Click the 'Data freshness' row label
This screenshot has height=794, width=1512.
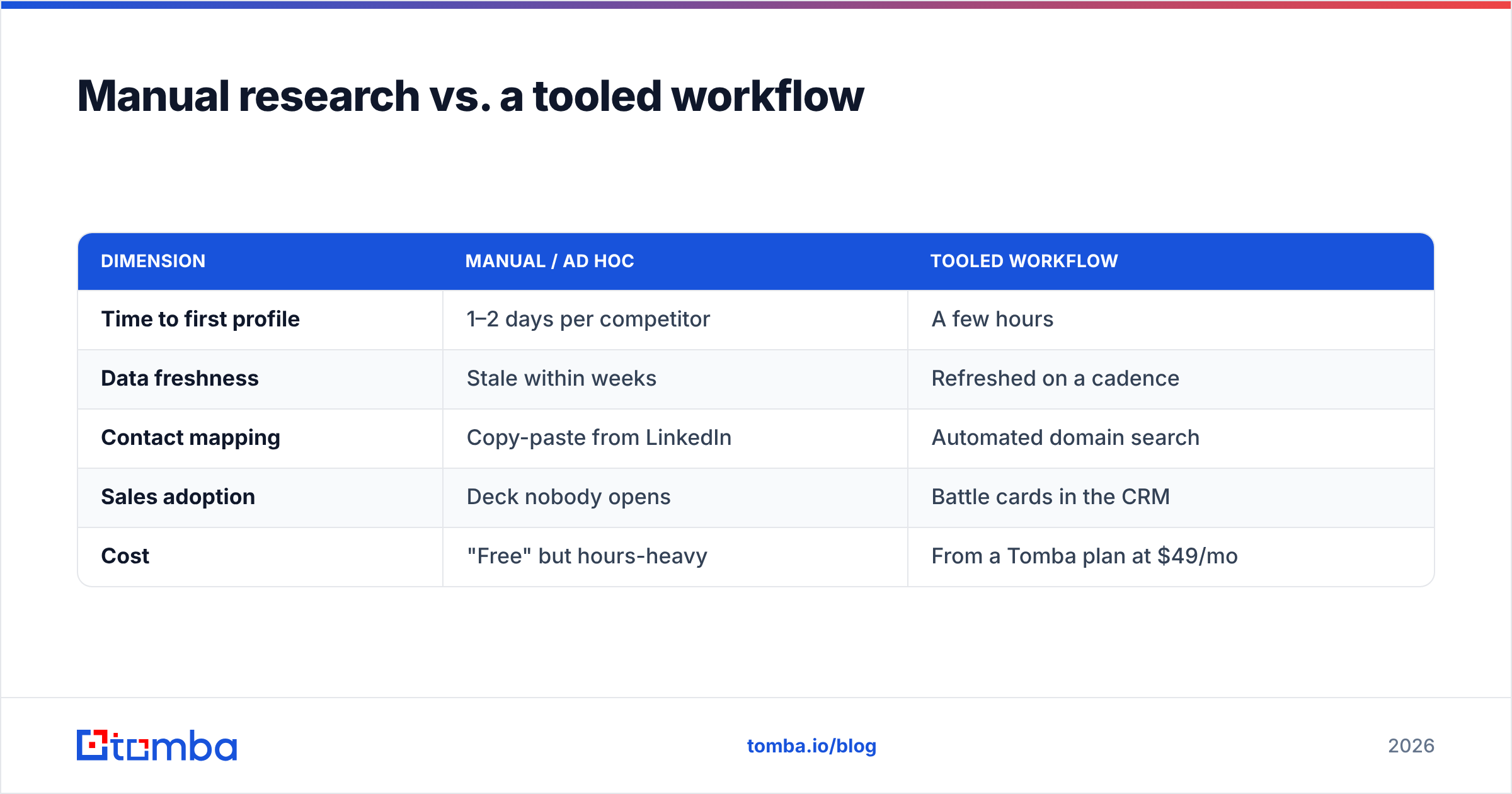pos(260,379)
